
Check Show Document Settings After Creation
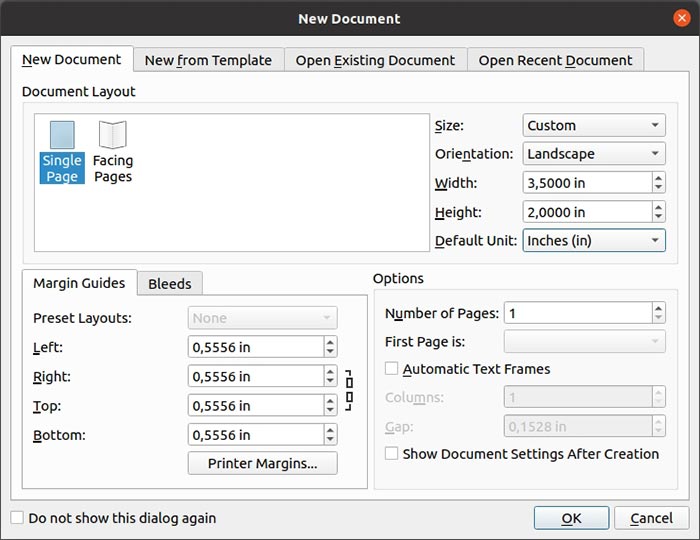[392, 453]
